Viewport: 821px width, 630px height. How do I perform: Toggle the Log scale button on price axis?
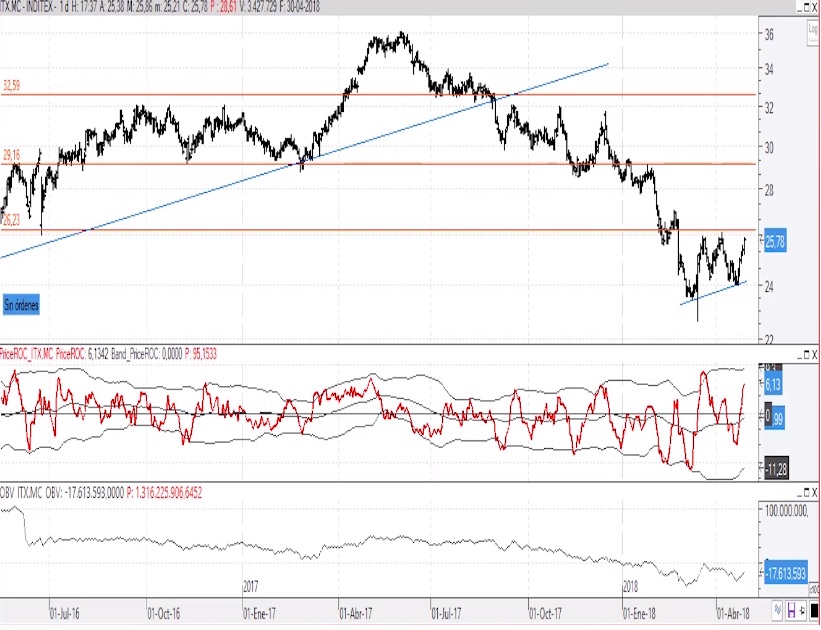pyautogui.click(x=813, y=33)
